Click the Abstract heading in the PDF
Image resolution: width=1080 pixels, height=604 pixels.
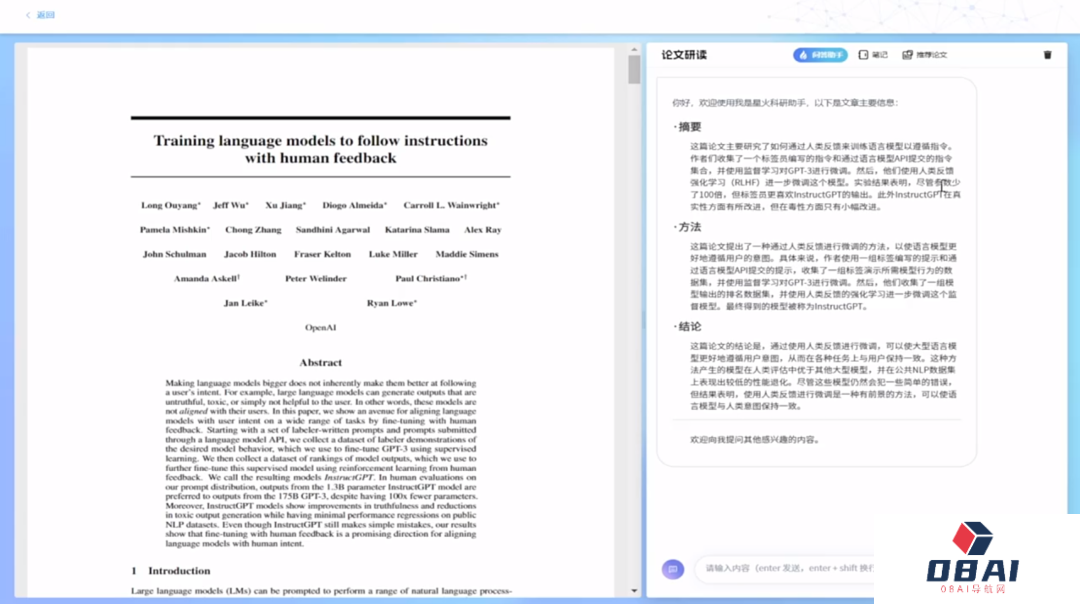(x=321, y=363)
